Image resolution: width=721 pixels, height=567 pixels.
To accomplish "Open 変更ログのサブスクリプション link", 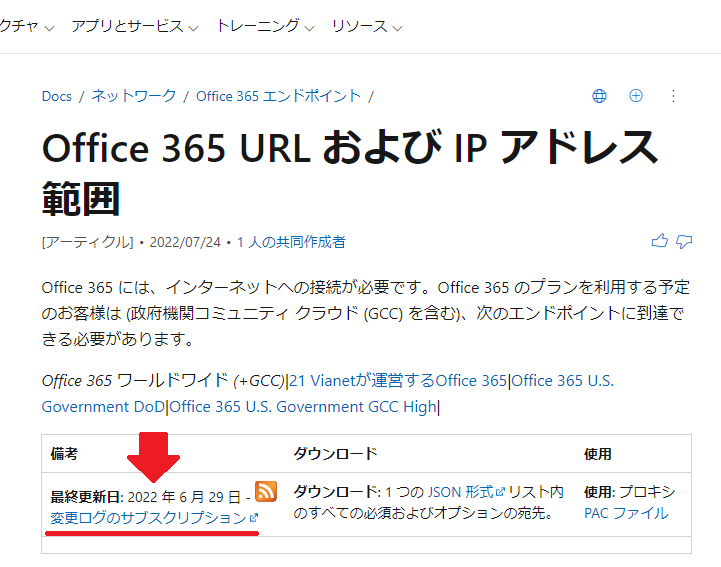I will coord(154,518).
